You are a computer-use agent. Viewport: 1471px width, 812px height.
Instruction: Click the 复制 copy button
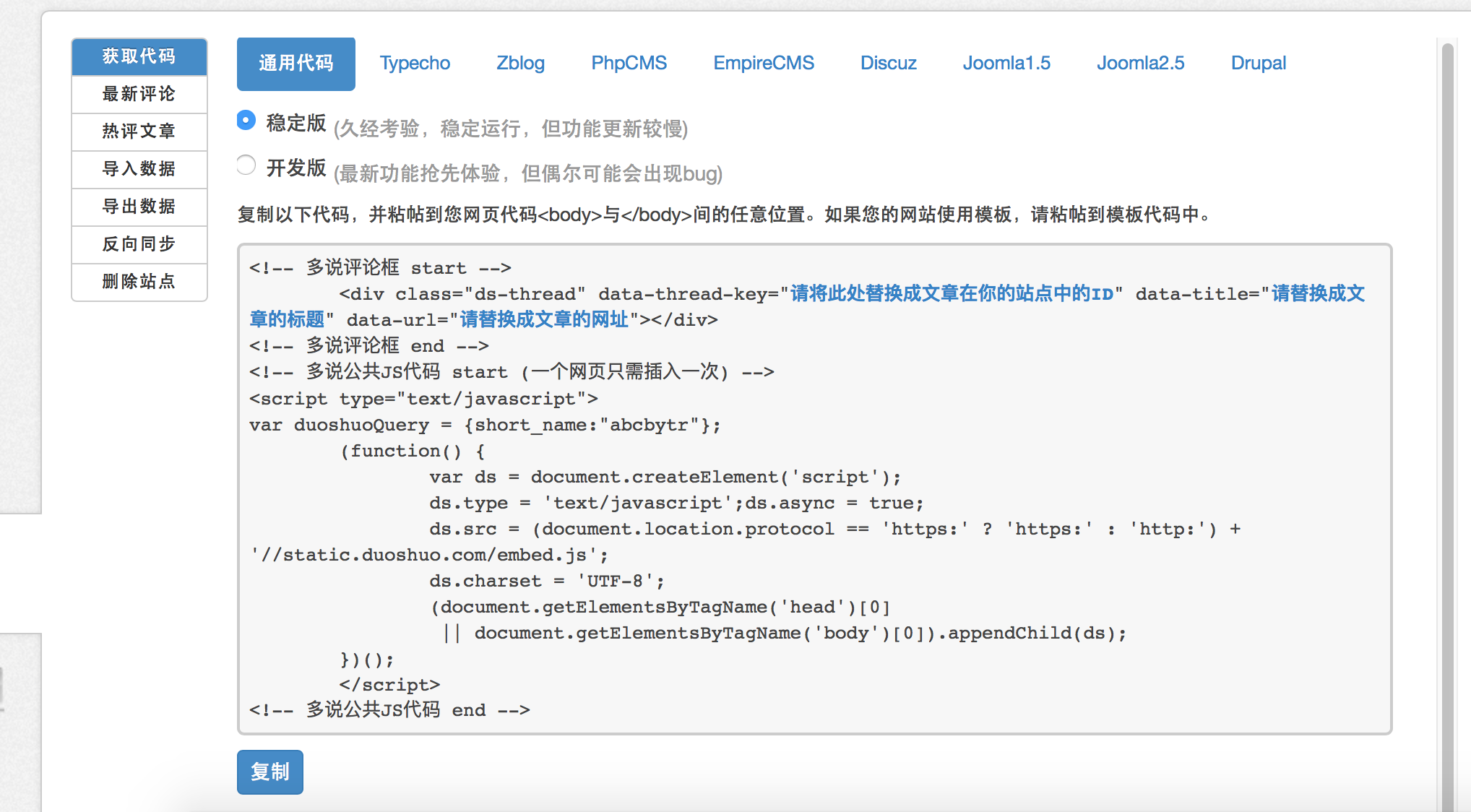pyautogui.click(x=270, y=772)
